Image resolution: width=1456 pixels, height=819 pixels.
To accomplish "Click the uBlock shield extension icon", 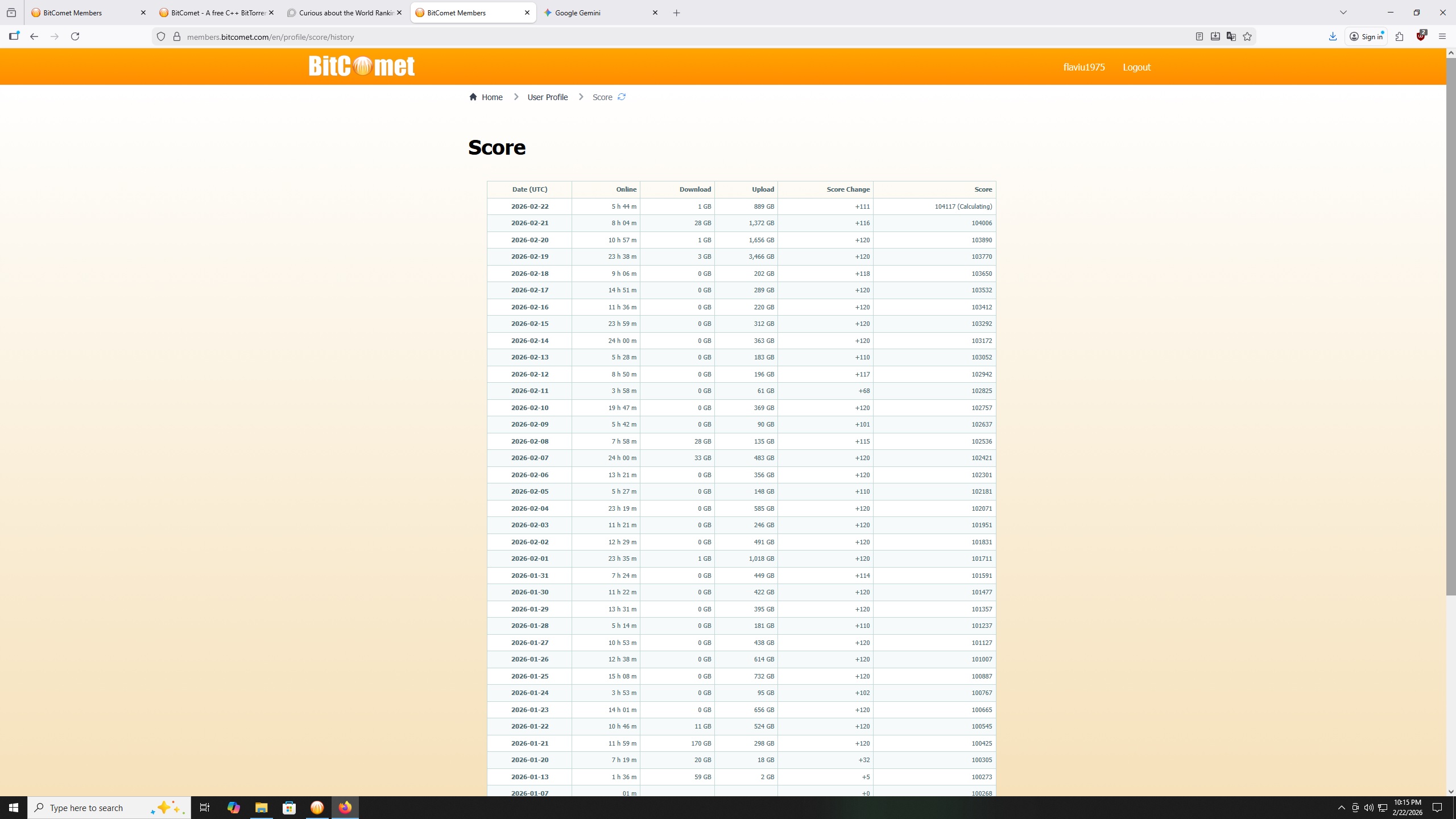I will click(x=1421, y=36).
